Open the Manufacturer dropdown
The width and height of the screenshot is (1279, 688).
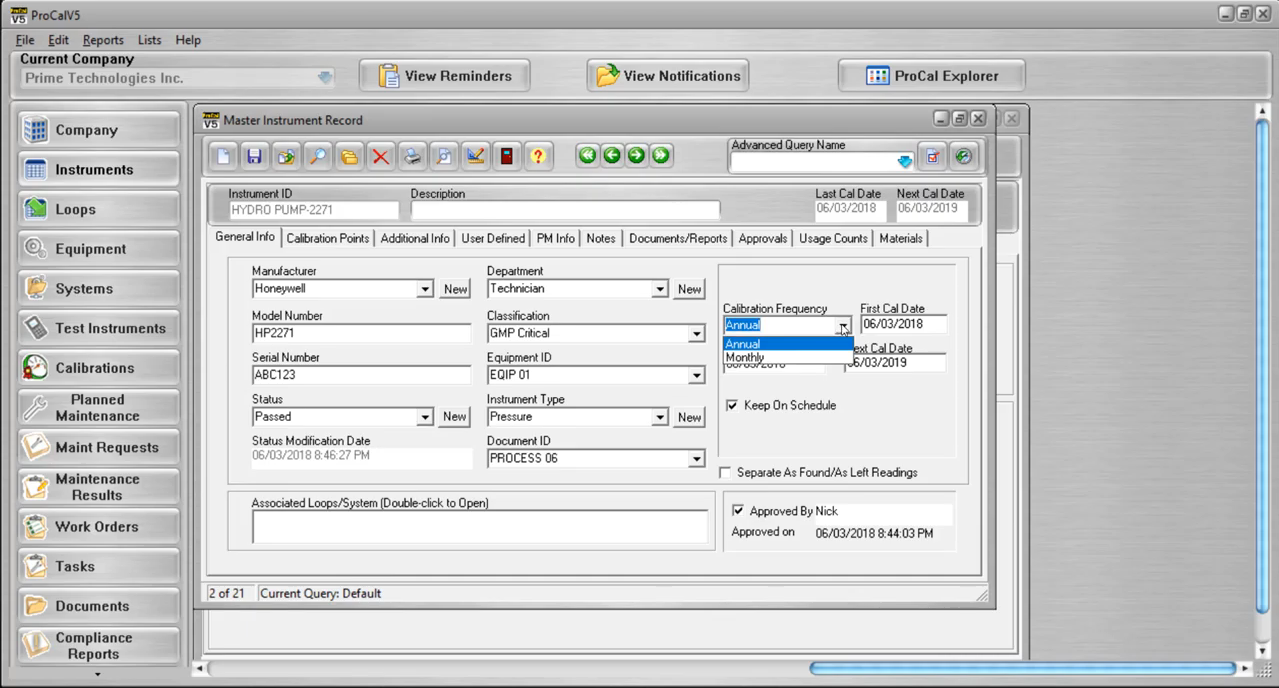click(x=424, y=289)
